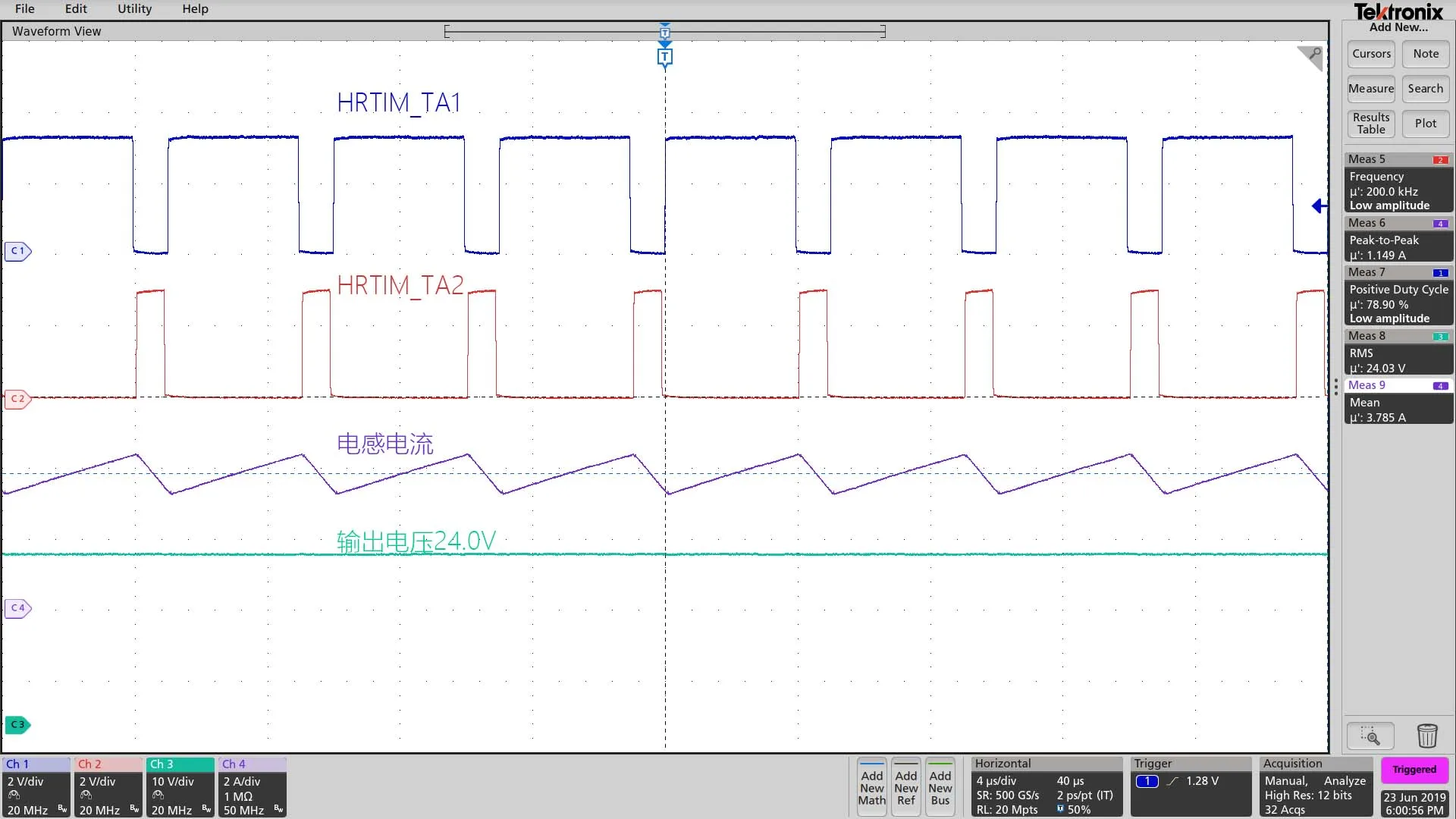This screenshot has width=1456, height=819.
Task: Click the trigger level arrow indicator
Action: (x=1319, y=206)
